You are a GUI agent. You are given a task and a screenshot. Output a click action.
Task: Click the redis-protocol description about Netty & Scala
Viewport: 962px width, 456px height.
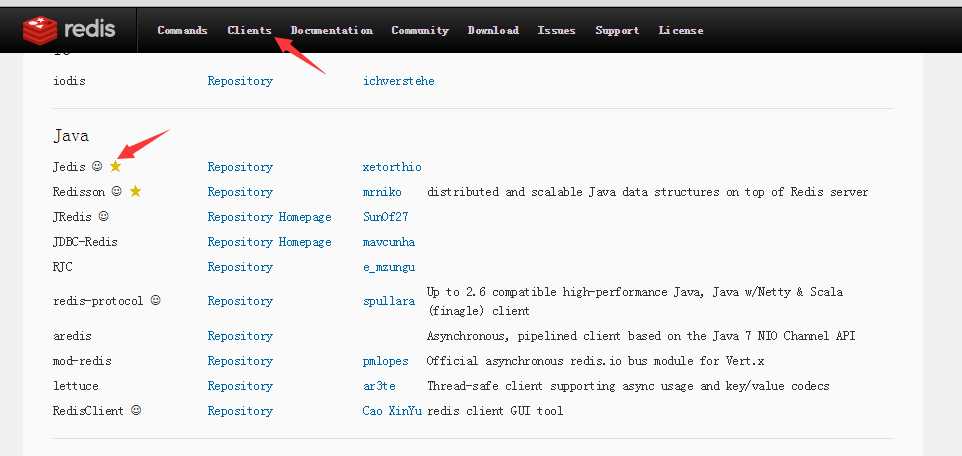click(x=635, y=301)
